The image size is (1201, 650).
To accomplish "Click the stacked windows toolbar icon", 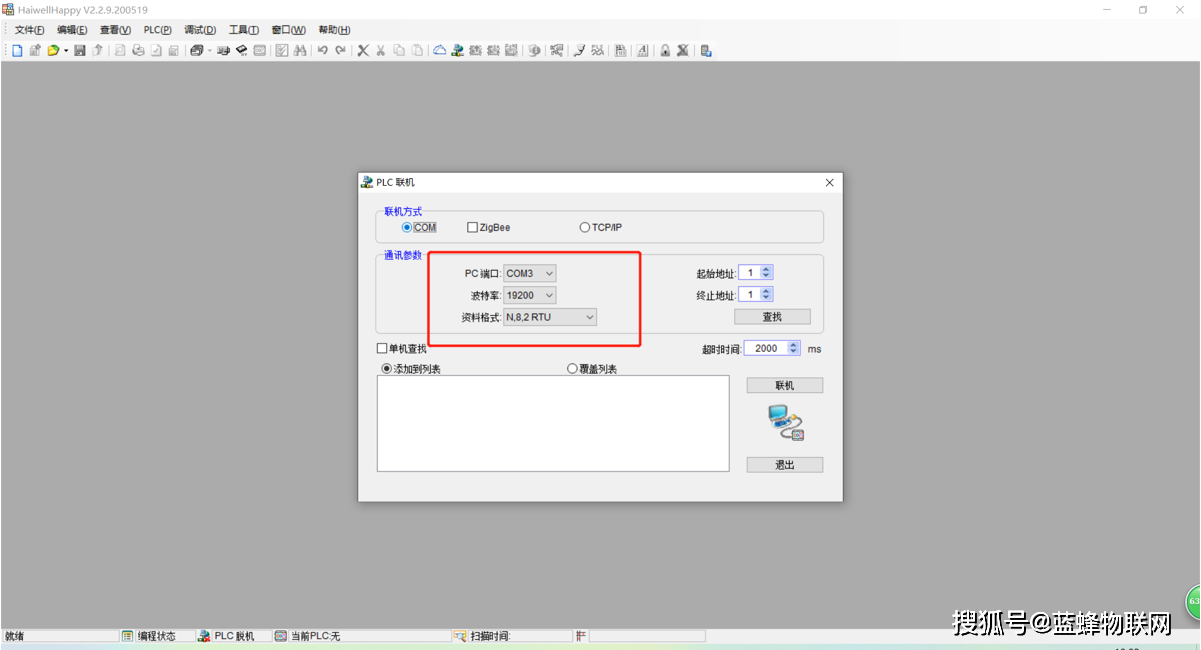I will [x=195, y=50].
